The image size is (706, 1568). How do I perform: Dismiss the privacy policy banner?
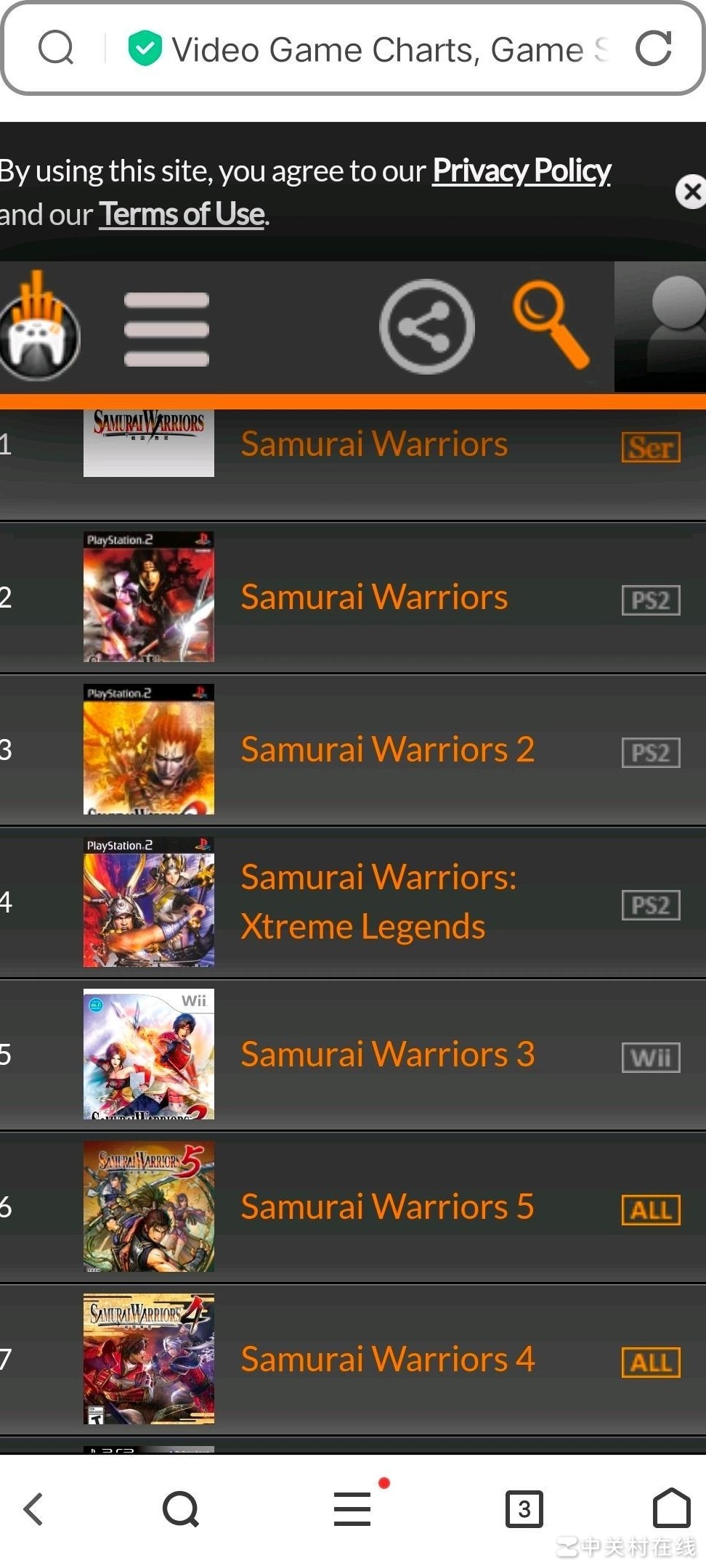[691, 192]
